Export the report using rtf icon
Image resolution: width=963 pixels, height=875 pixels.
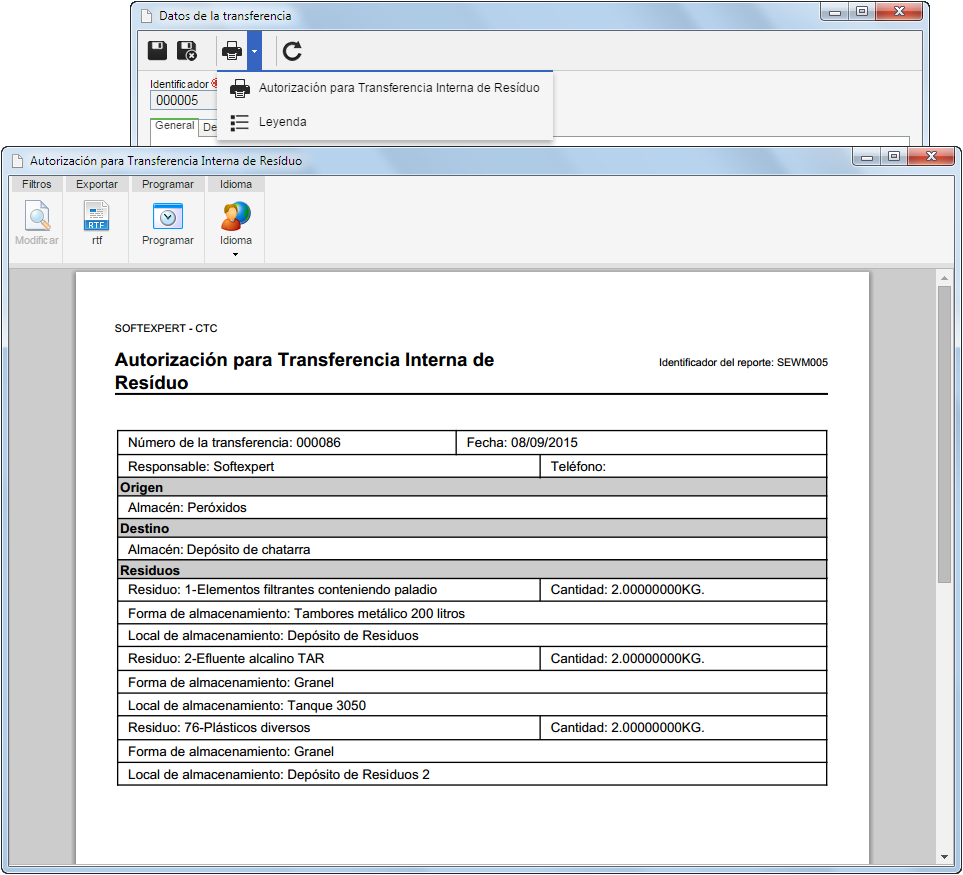(96, 216)
